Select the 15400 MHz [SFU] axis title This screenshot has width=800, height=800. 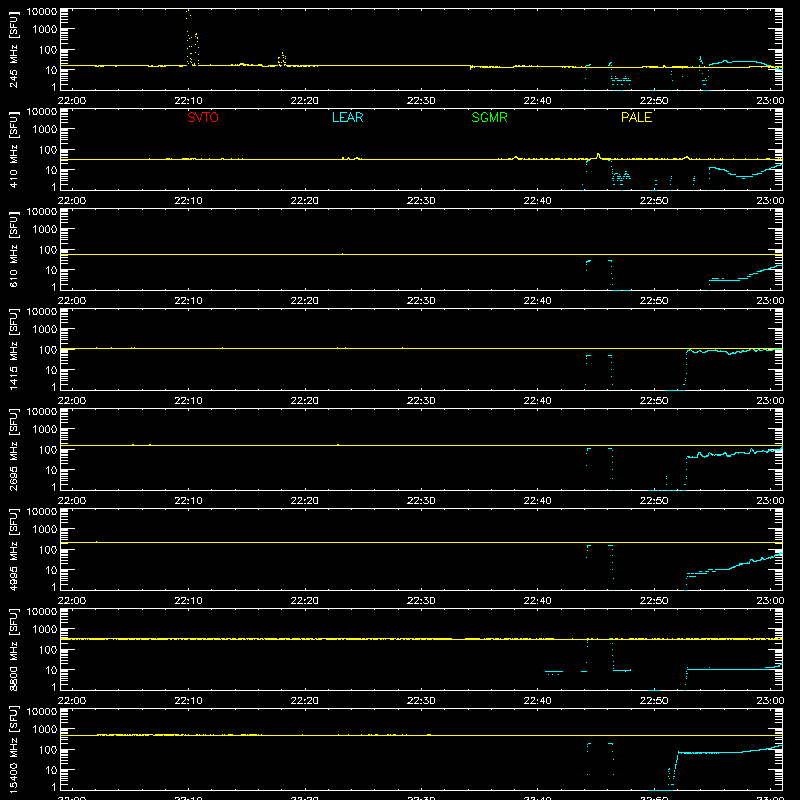tap(13, 749)
